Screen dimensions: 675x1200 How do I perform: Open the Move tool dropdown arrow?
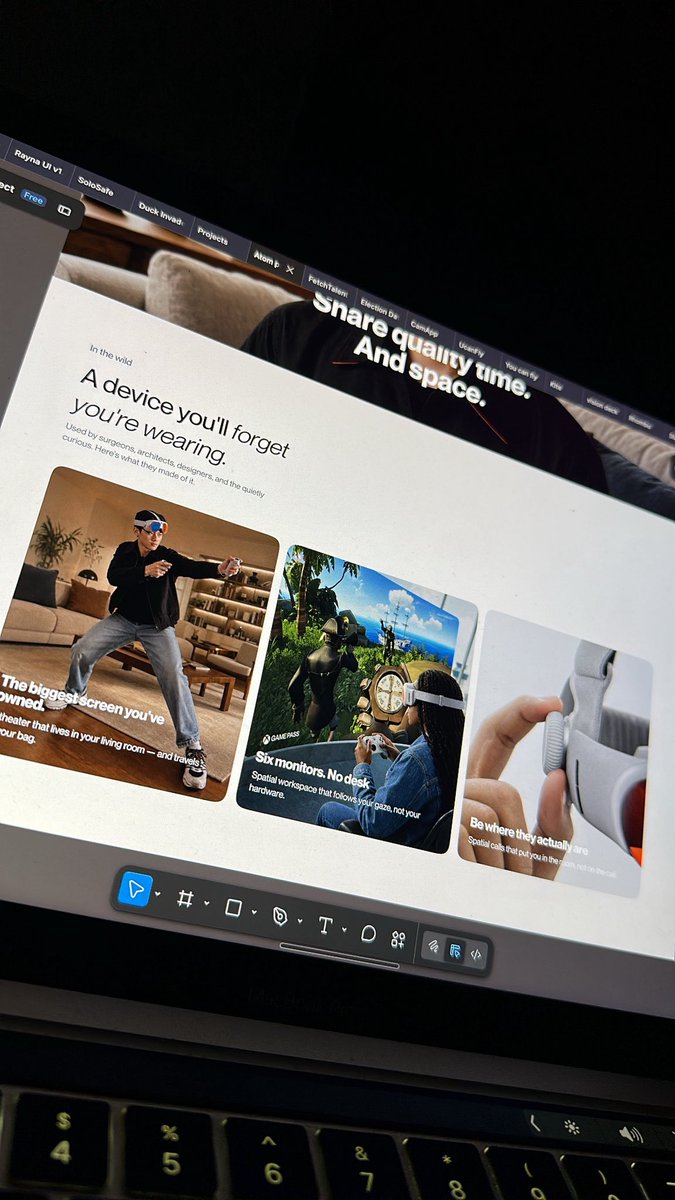(x=158, y=894)
